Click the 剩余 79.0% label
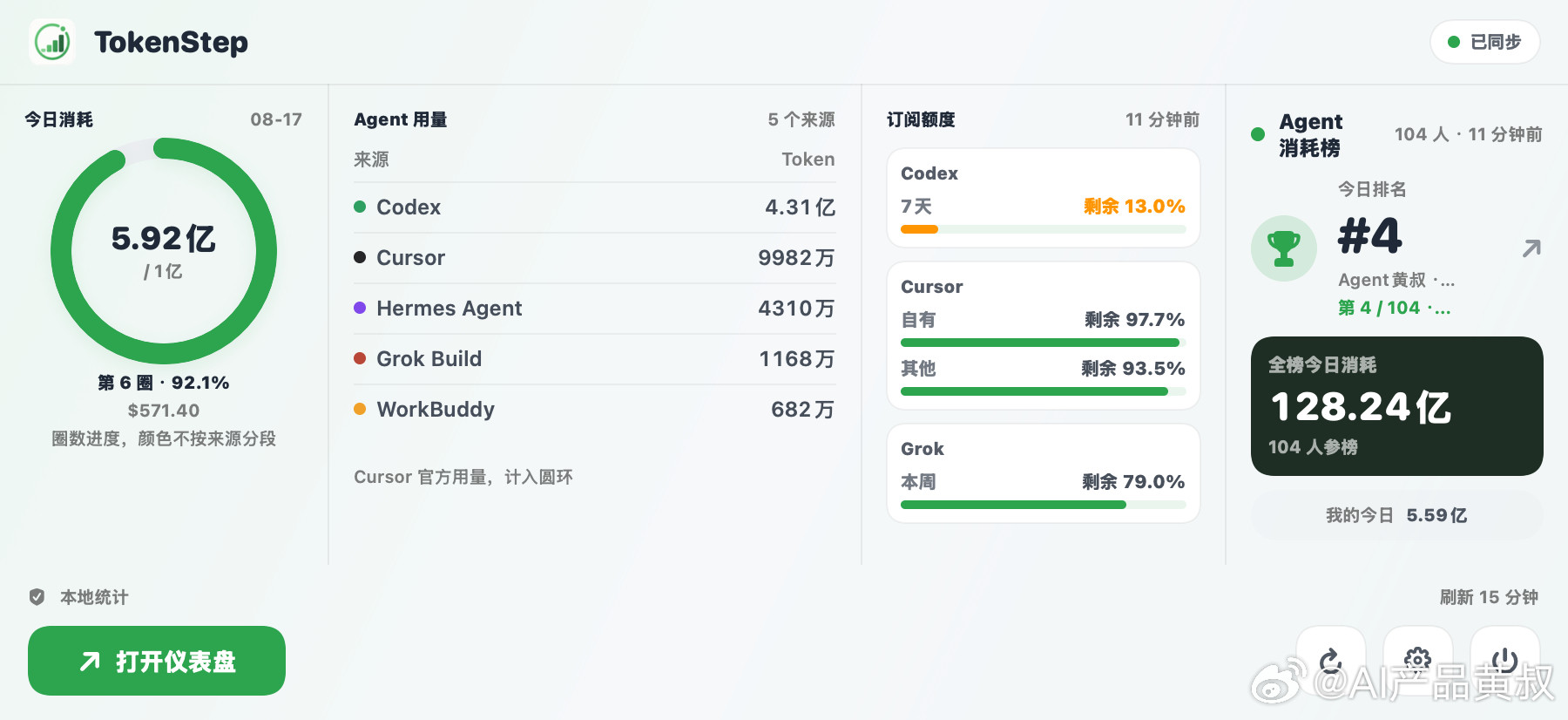Screen dimensions: 1568x720 pyautogui.click(x=1133, y=481)
